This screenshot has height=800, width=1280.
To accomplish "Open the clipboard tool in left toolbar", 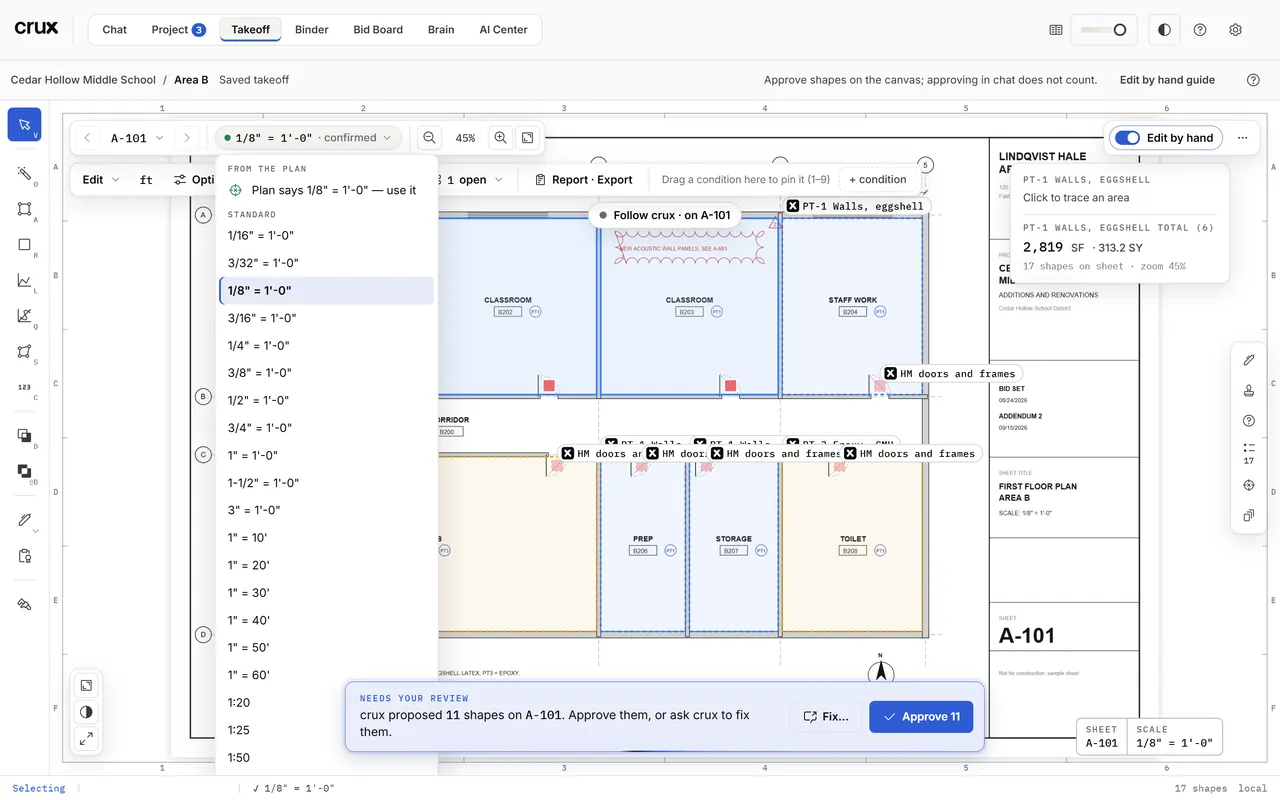I will tap(25, 556).
